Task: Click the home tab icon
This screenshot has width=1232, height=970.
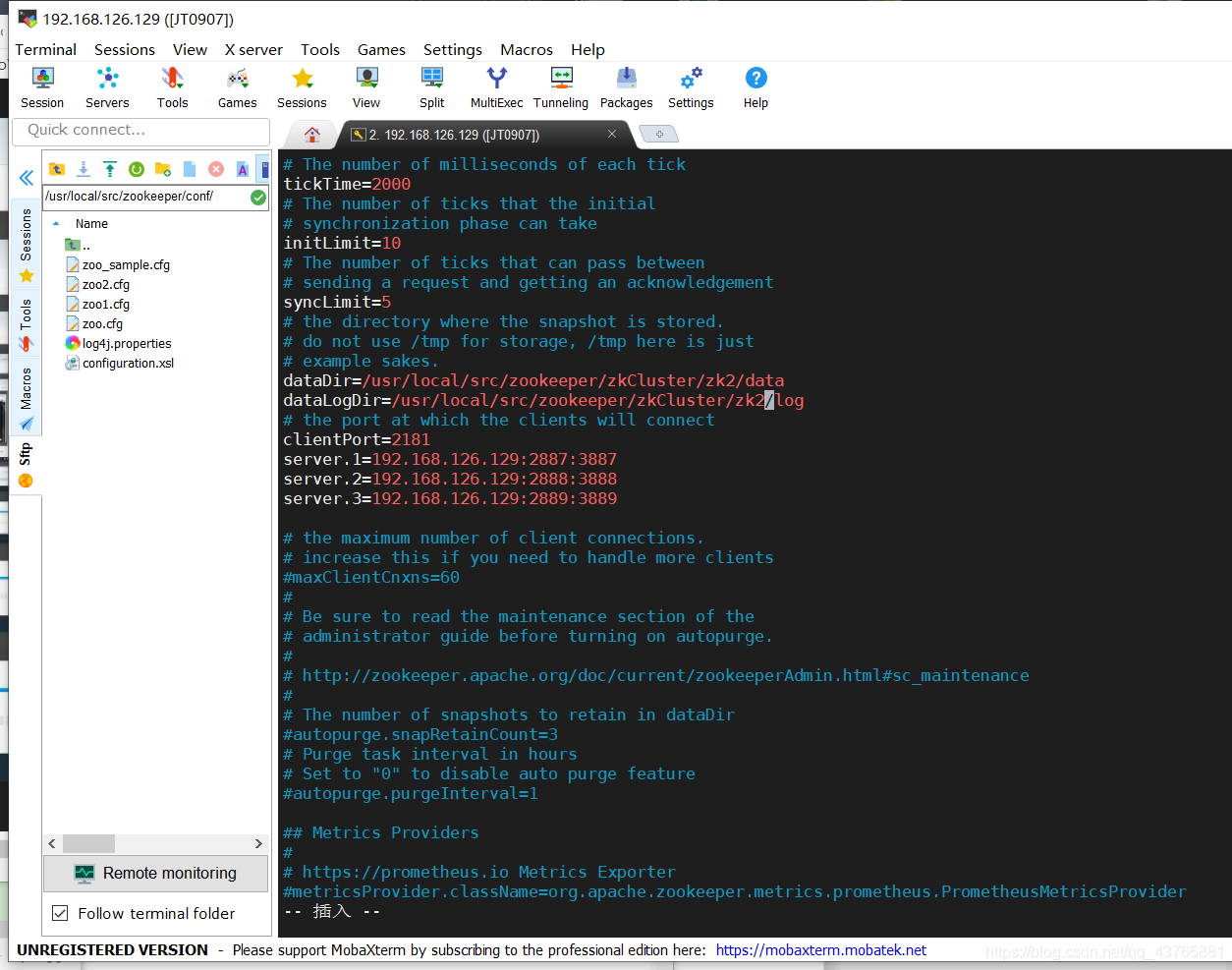Action: pyautogui.click(x=312, y=135)
